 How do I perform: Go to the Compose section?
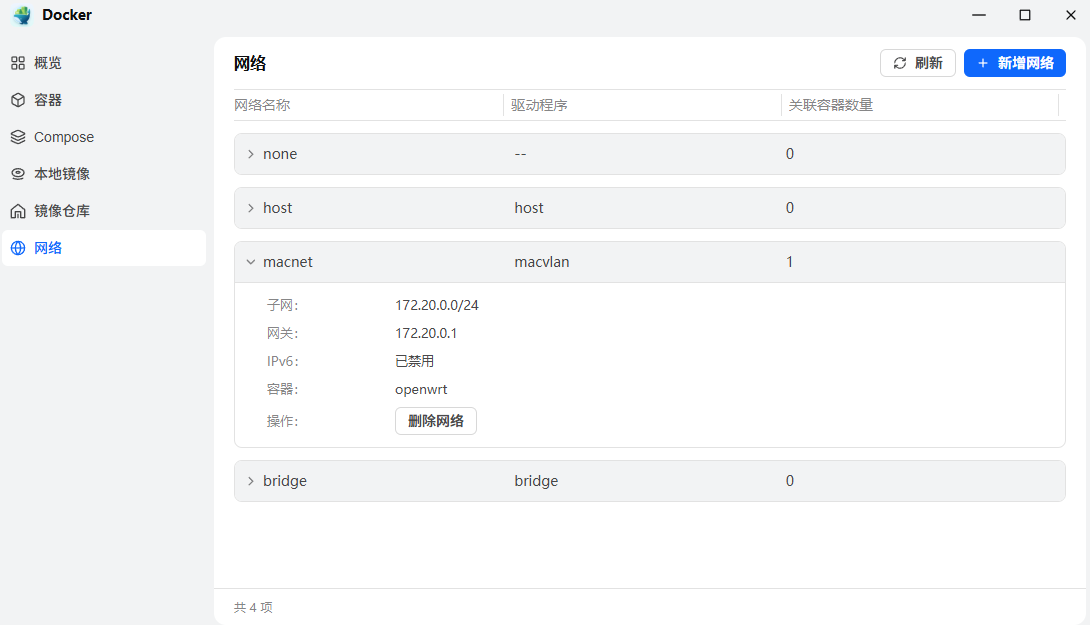(x=64, y=137)
